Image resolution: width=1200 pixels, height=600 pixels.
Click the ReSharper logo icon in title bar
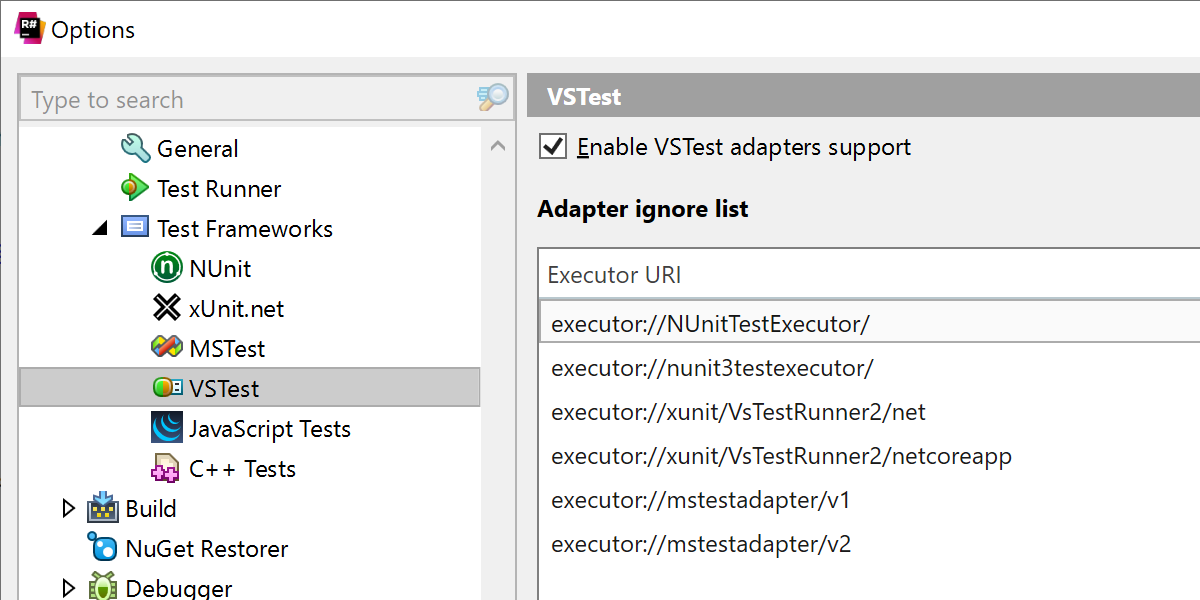pos(29,28)
